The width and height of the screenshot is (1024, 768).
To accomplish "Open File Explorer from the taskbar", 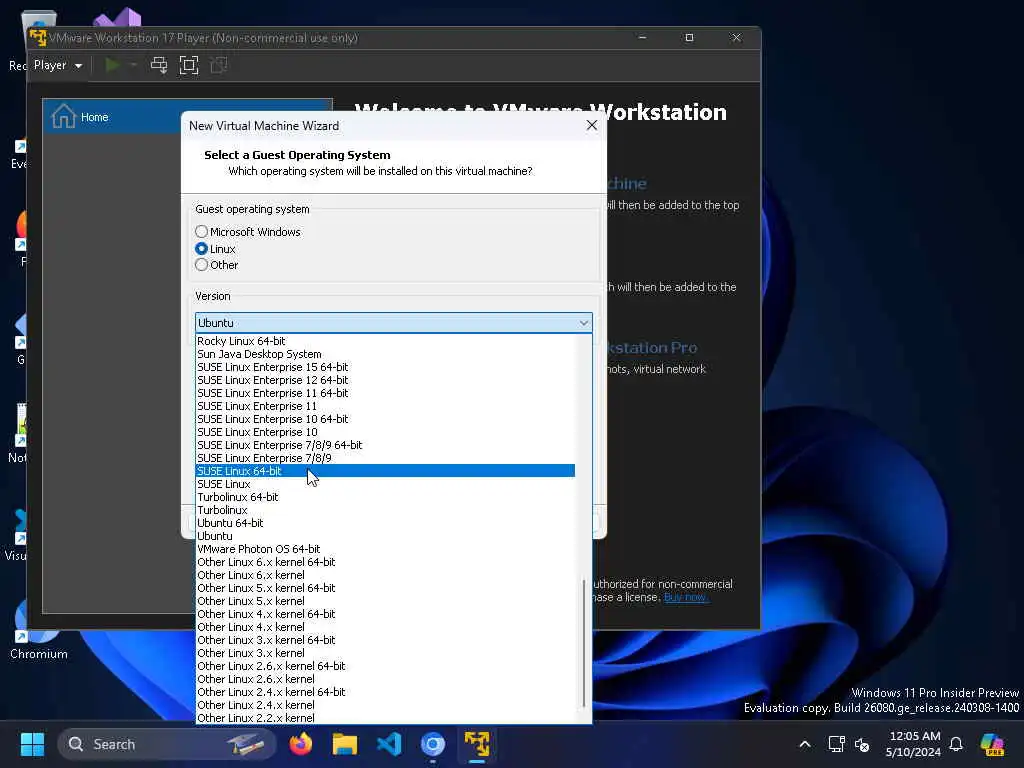I will coord(345,744).
